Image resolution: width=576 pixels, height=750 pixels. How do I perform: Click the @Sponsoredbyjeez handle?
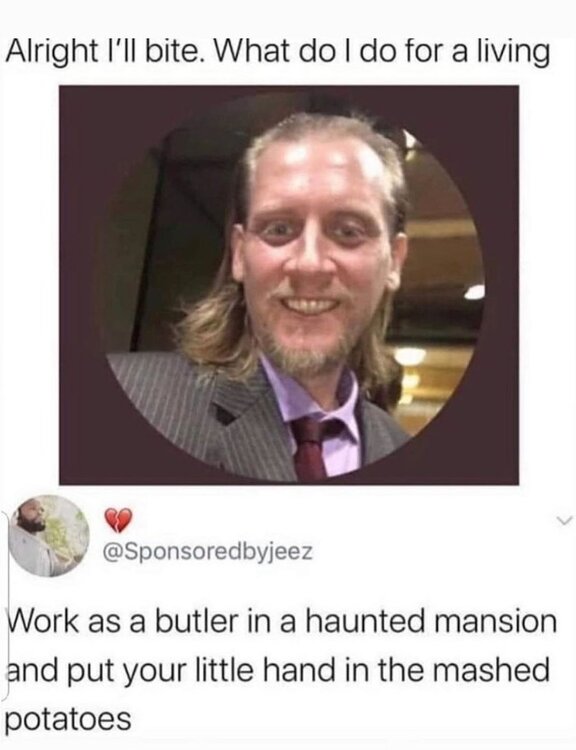point(208,553)
